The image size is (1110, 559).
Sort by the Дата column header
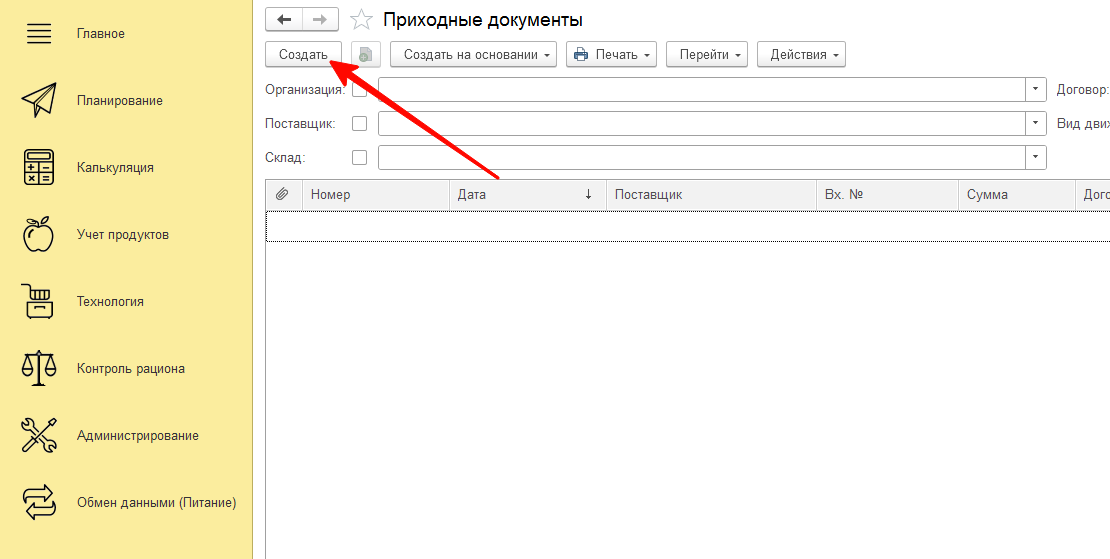(x=526, y=195)
